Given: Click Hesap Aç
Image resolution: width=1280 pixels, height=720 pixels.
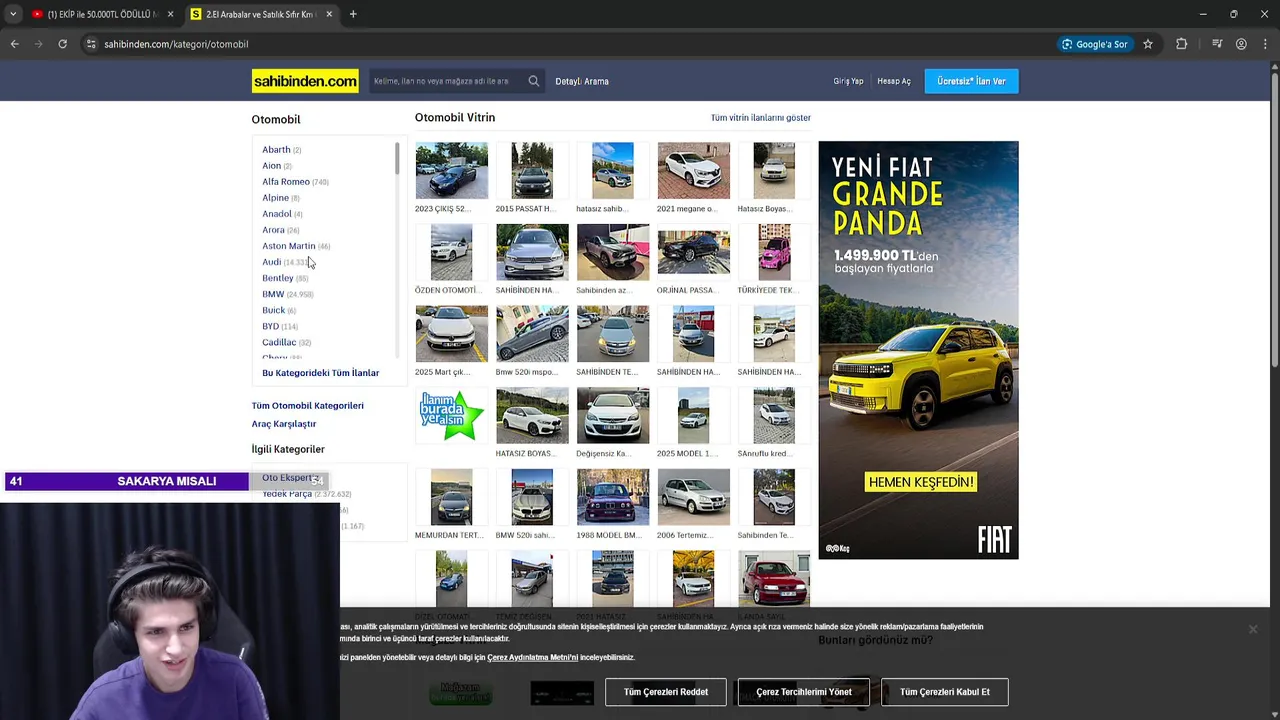Looking at the screenshot, I should pyautogui.click(x=894, y=81).
